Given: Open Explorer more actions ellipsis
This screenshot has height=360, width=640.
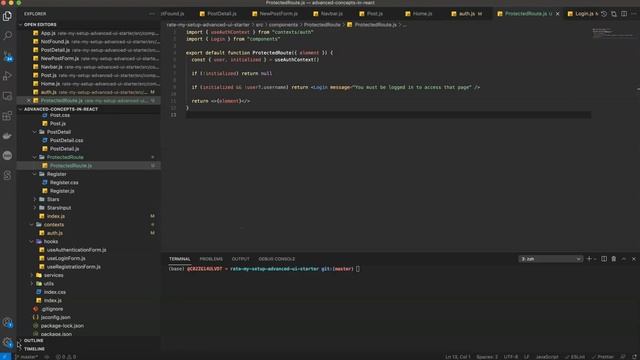Looking at the screenshot, I should tap(152, 14).
